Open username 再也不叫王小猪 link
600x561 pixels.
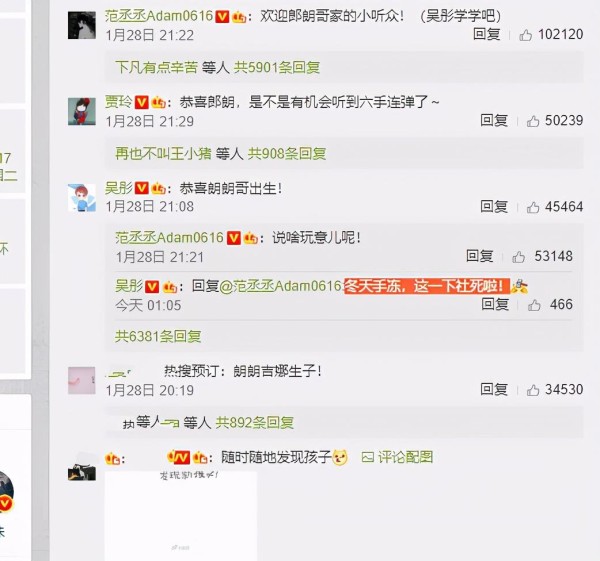tap(163, 154)
